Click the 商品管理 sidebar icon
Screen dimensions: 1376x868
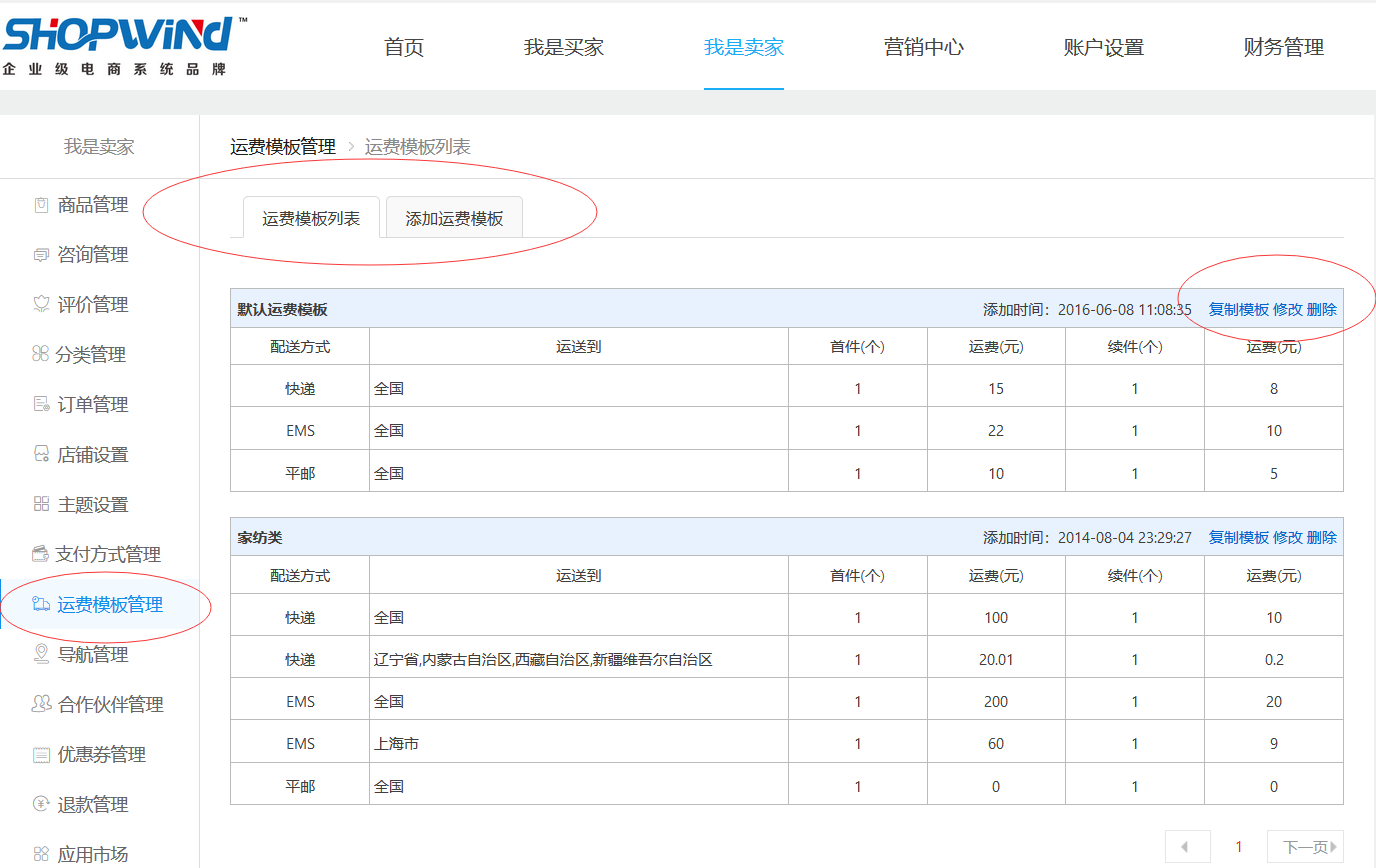tap(41, 205)
